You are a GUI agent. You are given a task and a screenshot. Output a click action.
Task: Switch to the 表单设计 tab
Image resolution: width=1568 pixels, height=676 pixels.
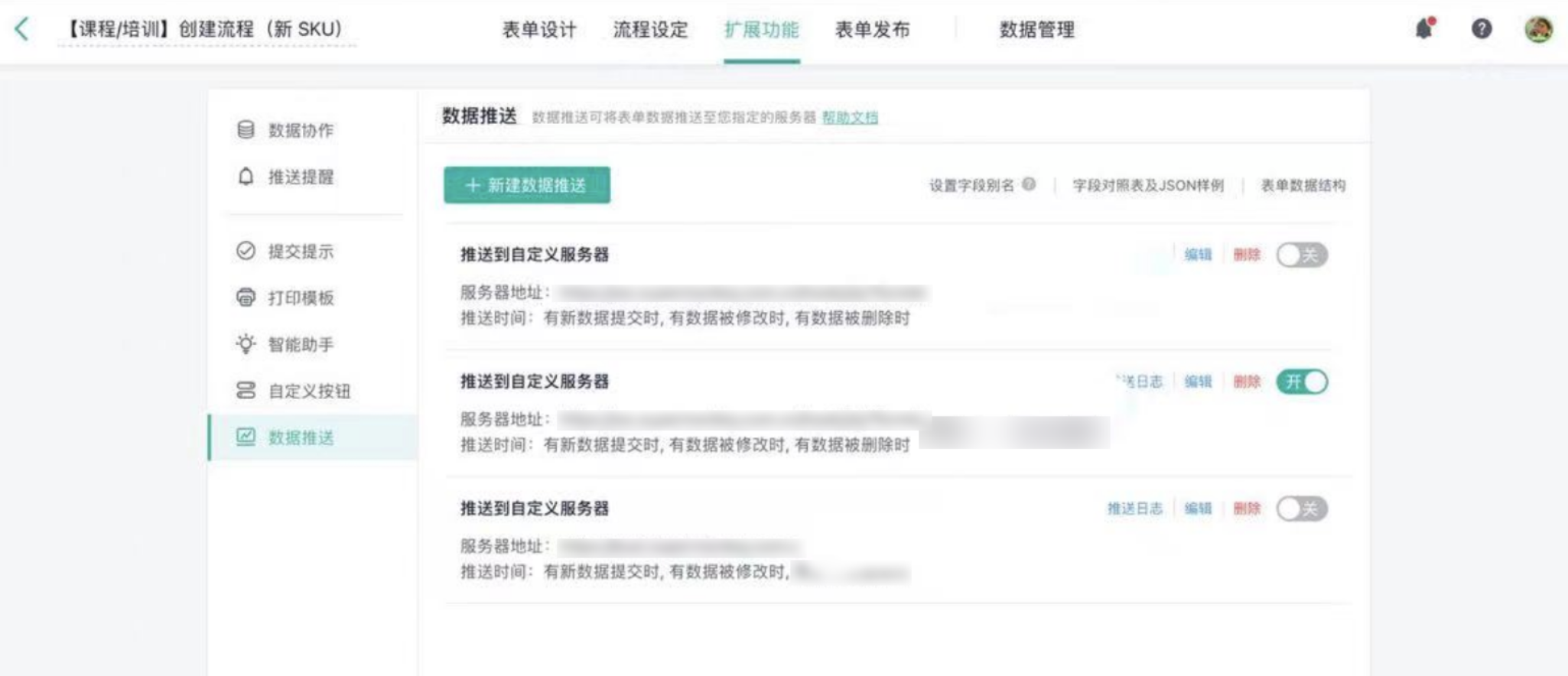click(x=539, y=30)
